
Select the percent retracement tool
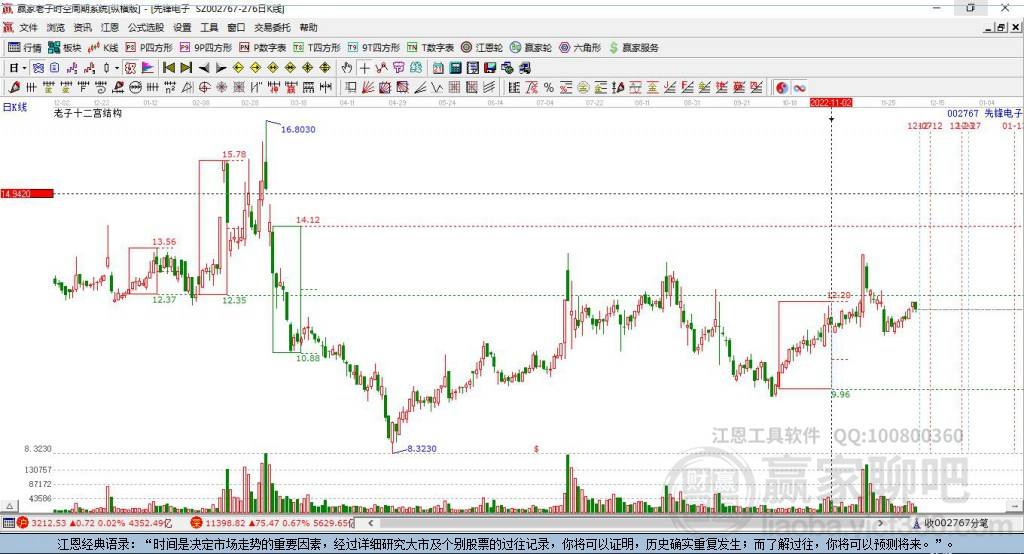pyautogui.click(x=549, y=87)
